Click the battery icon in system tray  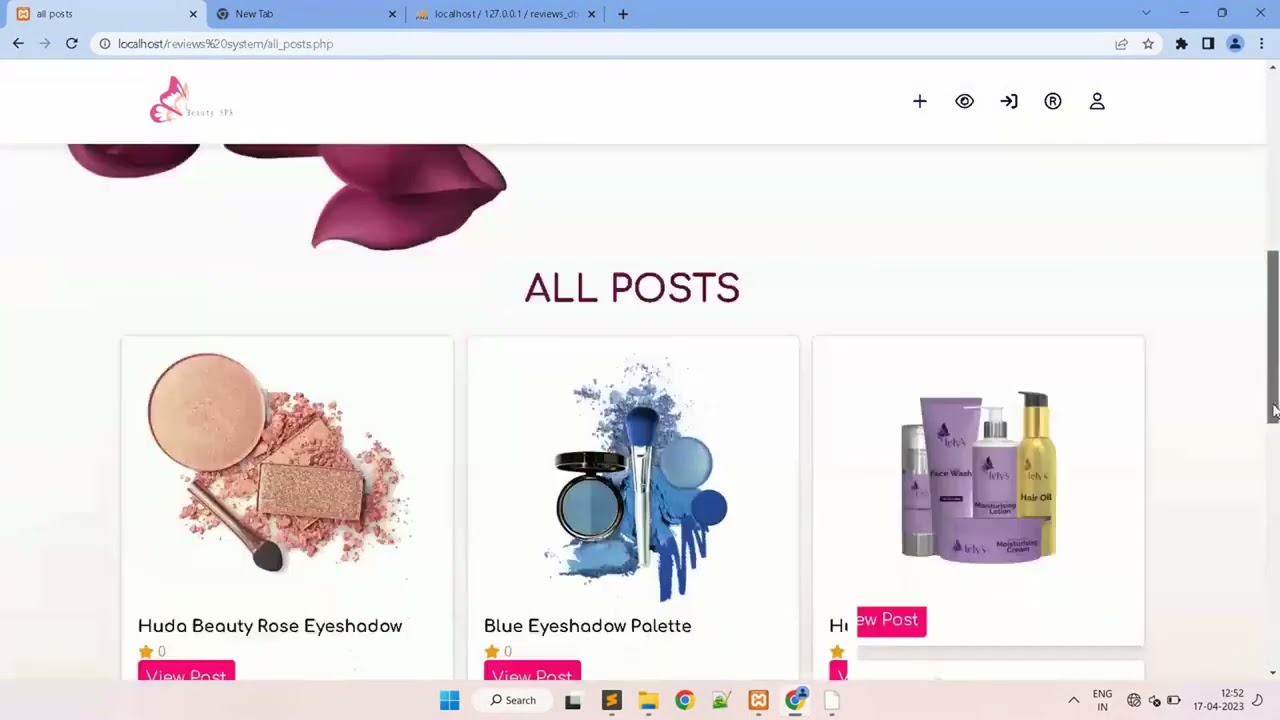pyautogui.click(x=1174, y=700)
